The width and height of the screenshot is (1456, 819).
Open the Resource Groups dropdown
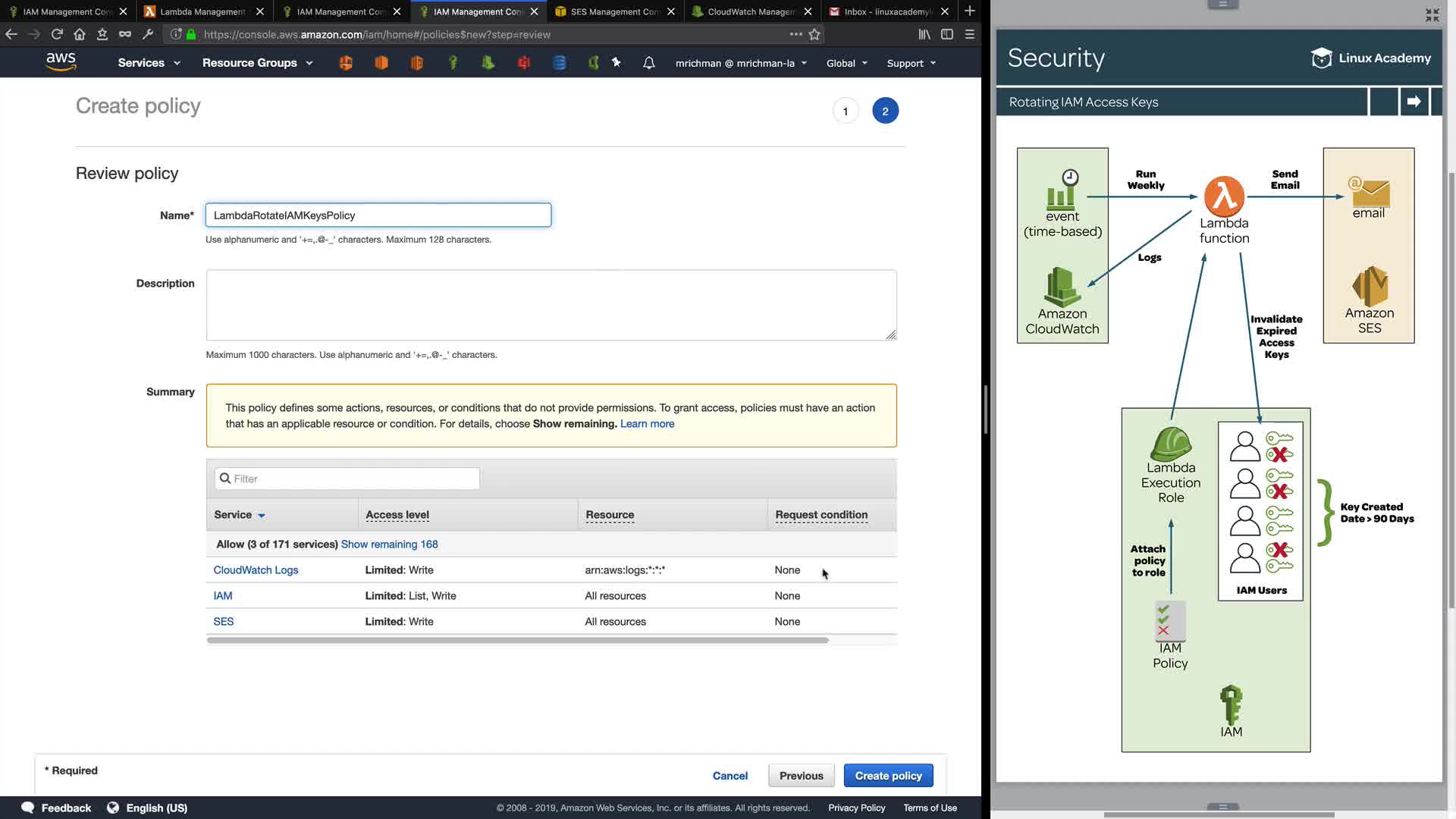click(x=257, y=63)
